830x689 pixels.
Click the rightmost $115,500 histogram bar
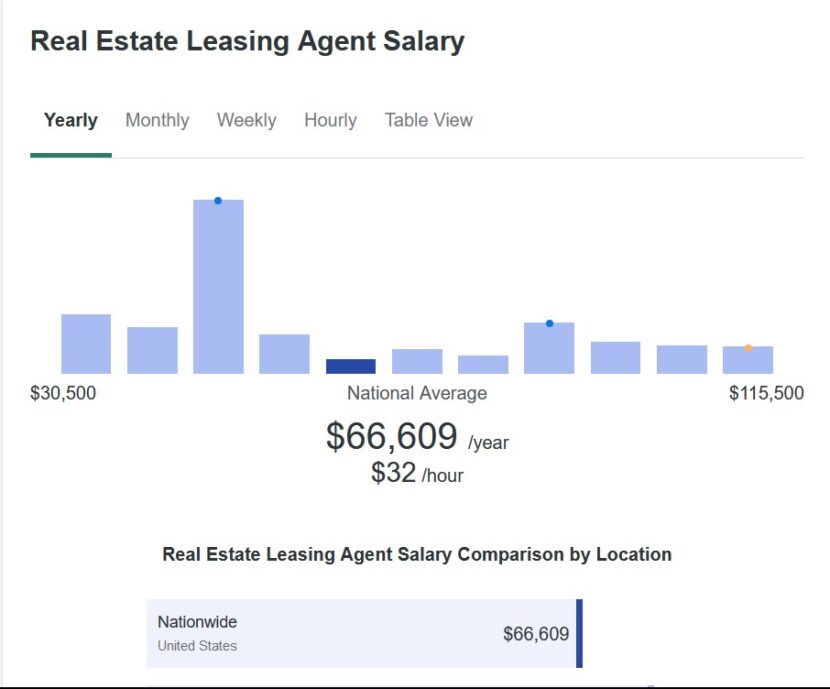point(747,360)
